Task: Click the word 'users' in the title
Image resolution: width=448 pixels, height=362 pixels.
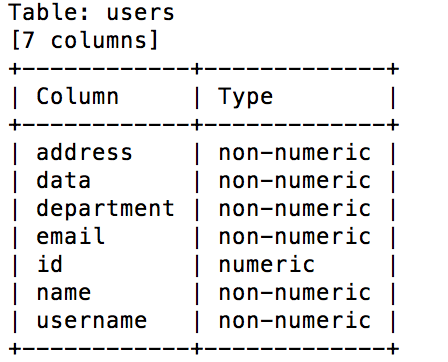Action: (x=140, y=13)
